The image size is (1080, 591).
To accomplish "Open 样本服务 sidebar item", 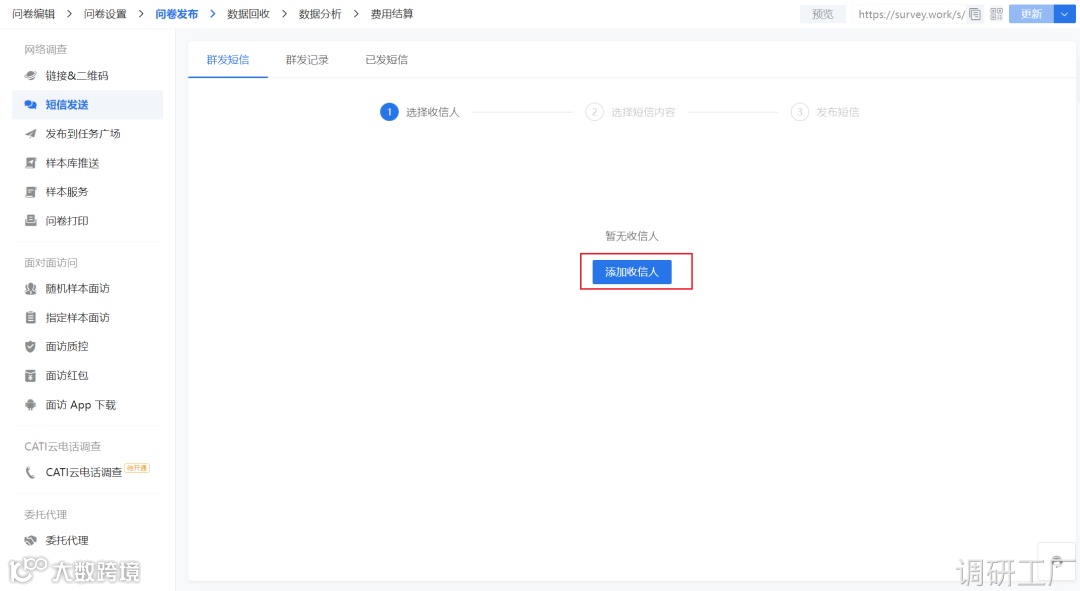I will coord(87,192).
